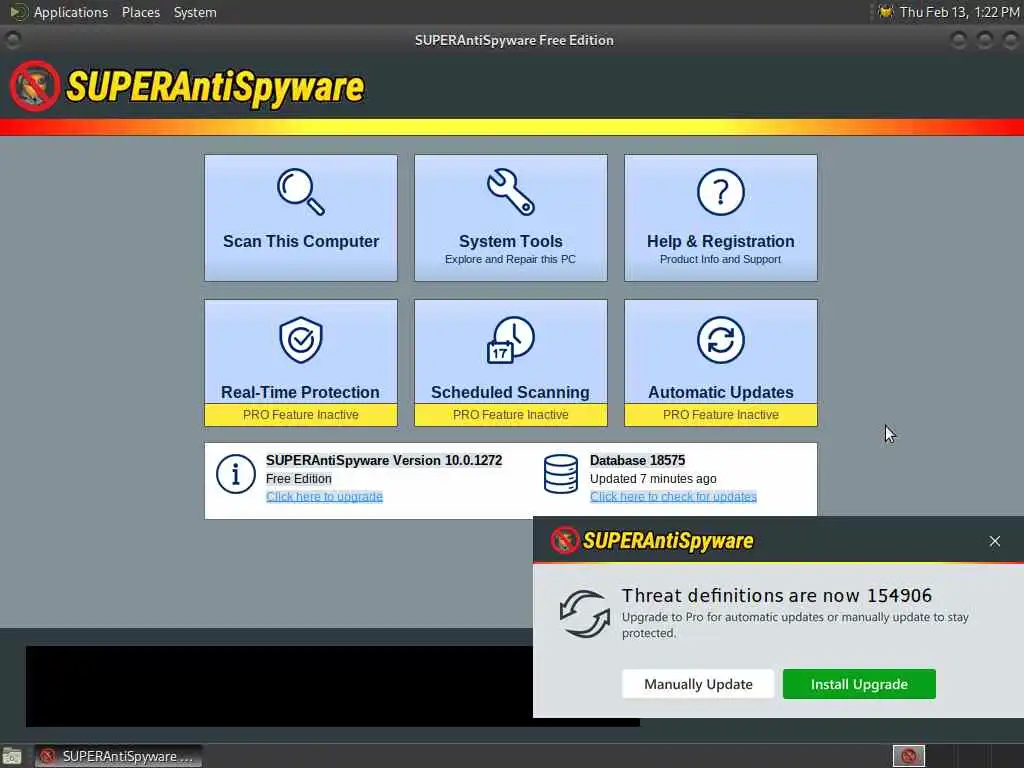Viewport: 1024px width, 768px height.
Task: Click the 'Database 18575' text
Action: (x=637, y=460)
